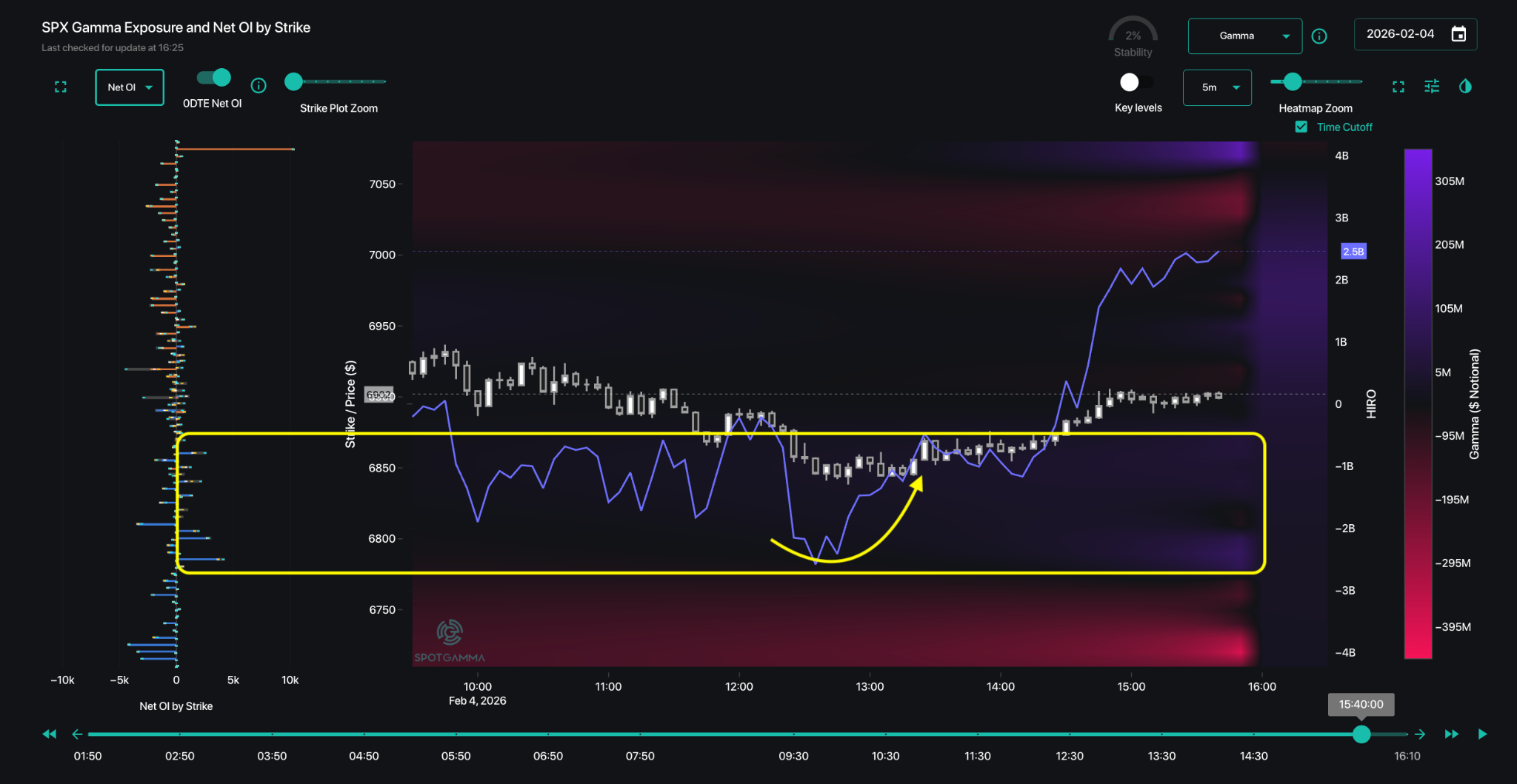
Task: Select the HIRO axis label
Action: (x=1370, y=403)
